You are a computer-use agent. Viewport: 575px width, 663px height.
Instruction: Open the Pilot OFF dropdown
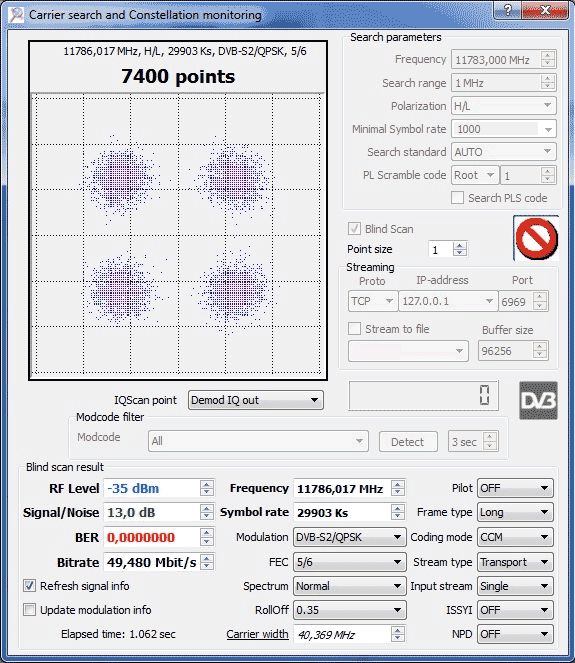coord(515,488)
